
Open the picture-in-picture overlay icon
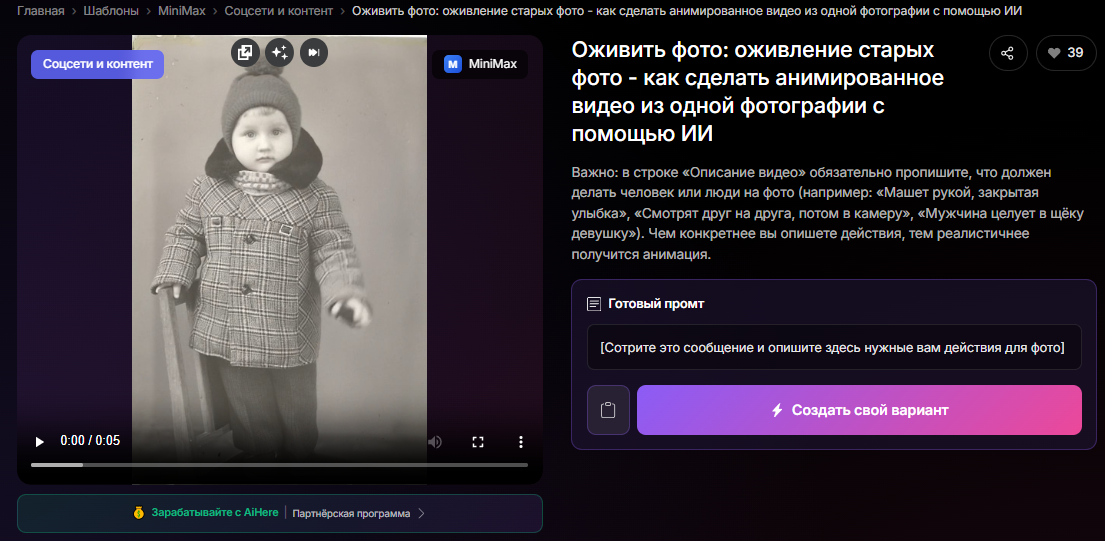pos(245,53)
